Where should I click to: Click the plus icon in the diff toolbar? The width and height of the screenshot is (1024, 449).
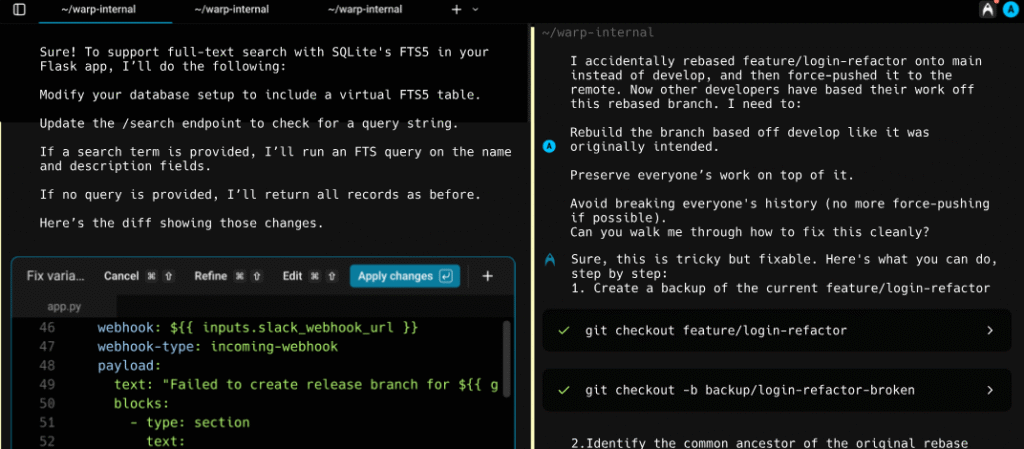click(488, 276)
